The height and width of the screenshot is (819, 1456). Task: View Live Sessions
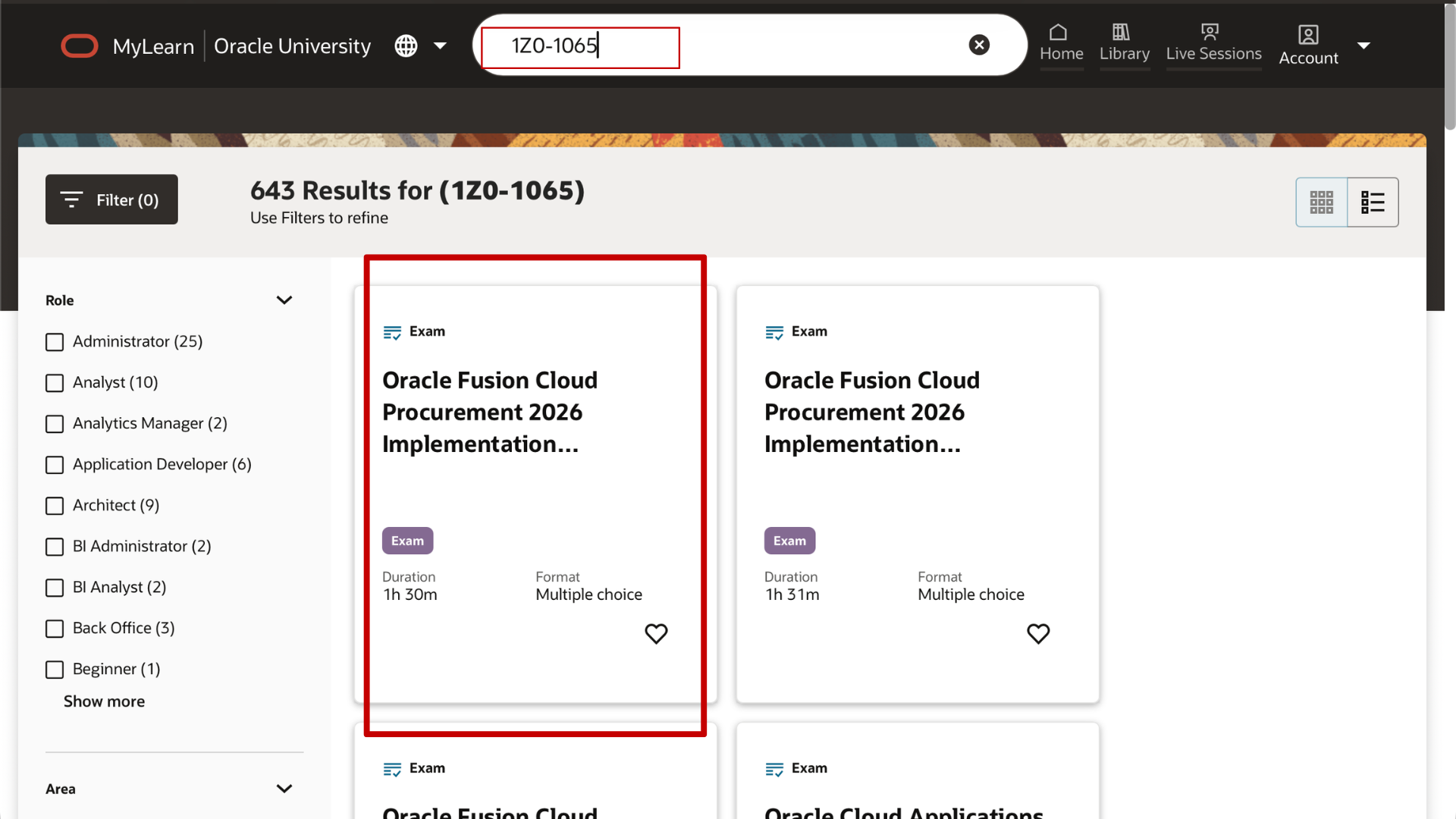[1213, 44]
